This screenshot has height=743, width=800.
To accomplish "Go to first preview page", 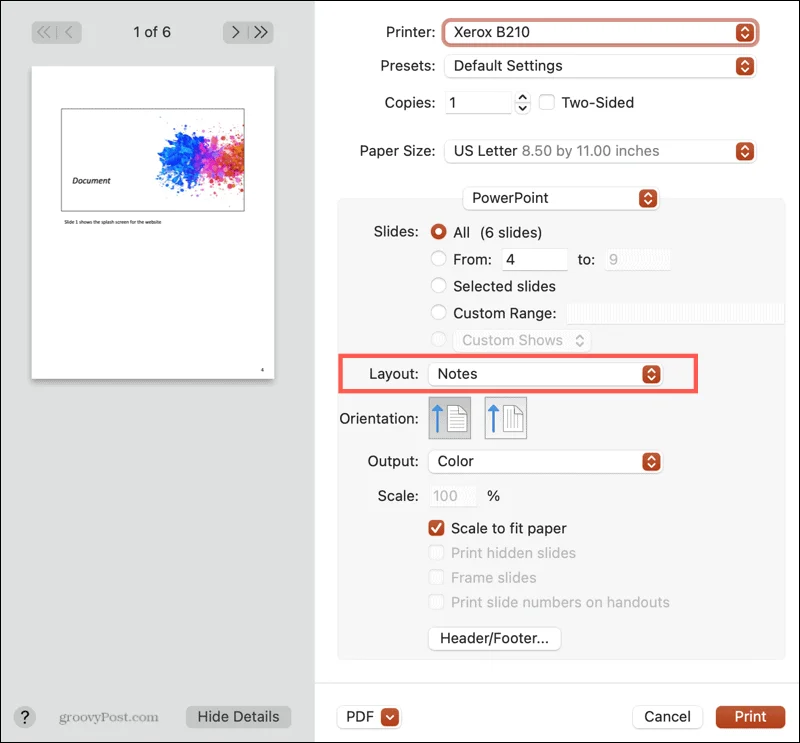I will pos(44,32).
